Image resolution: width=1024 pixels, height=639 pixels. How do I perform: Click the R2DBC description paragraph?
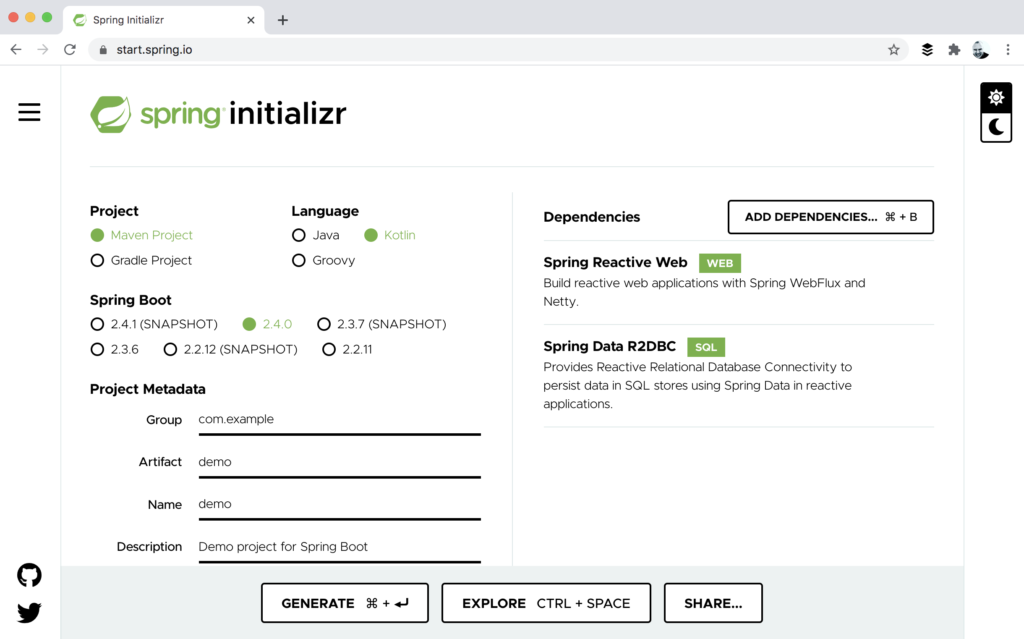[697, 385]
